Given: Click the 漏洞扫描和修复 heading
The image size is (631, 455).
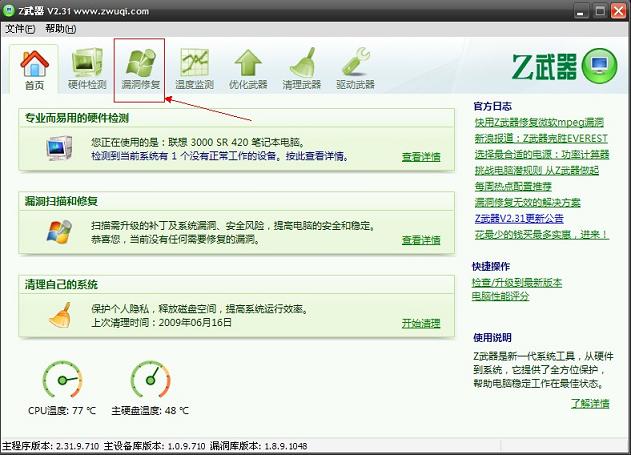Looking at the screenshot, I should click(x=61, y=201).
